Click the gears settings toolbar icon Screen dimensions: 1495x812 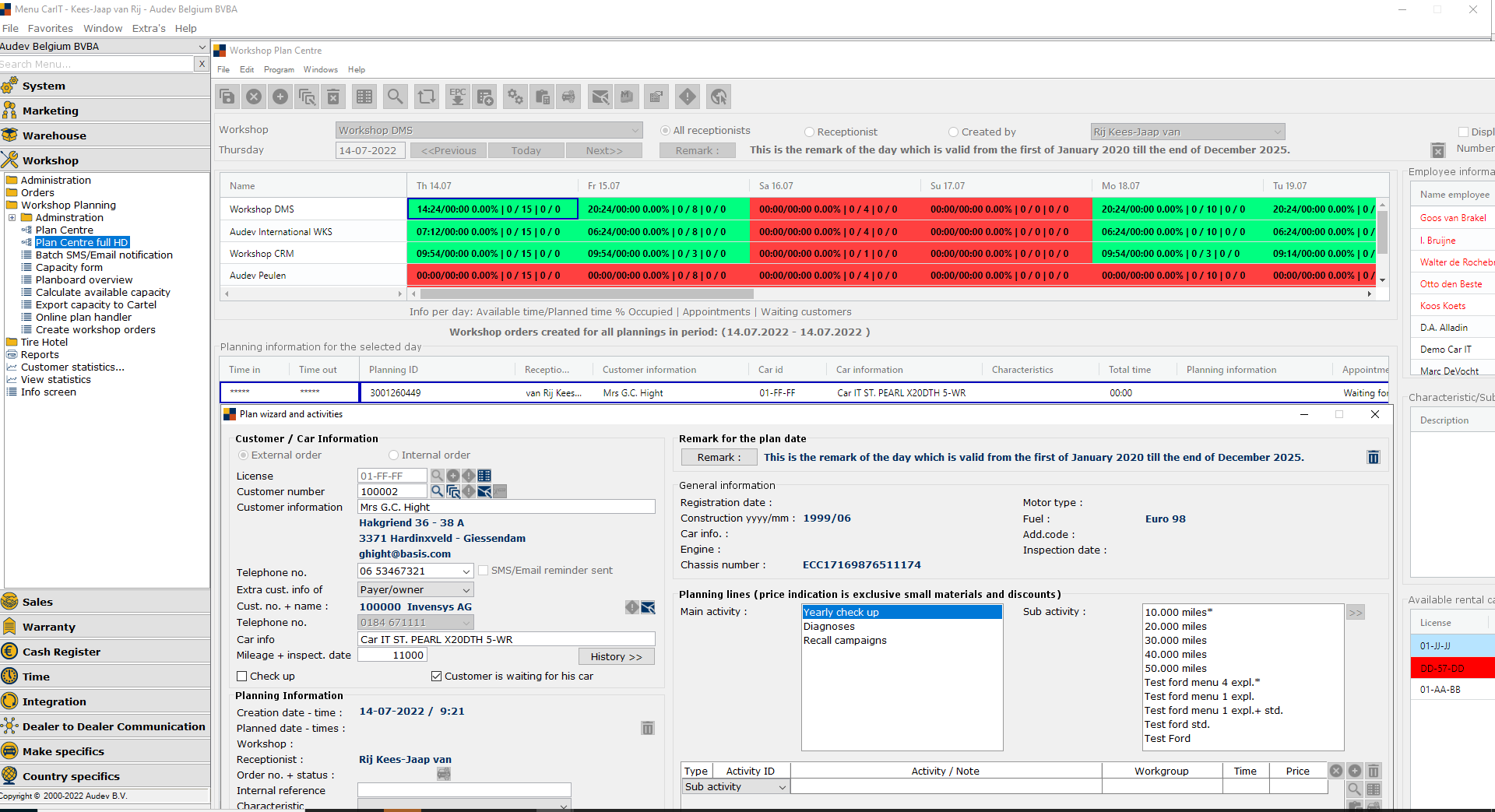click(x=515, y=97)
